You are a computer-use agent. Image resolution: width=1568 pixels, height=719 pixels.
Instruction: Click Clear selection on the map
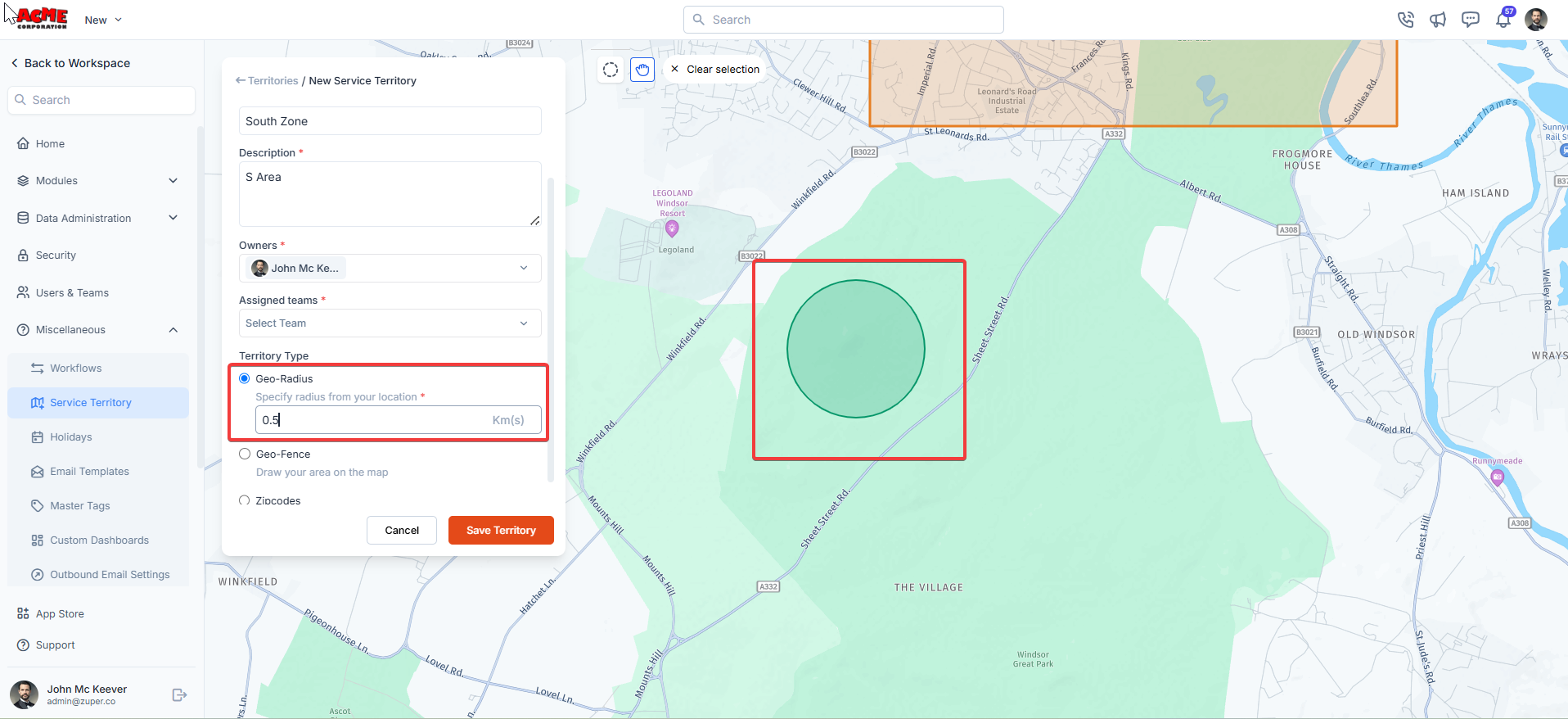[x=715, y=70]
